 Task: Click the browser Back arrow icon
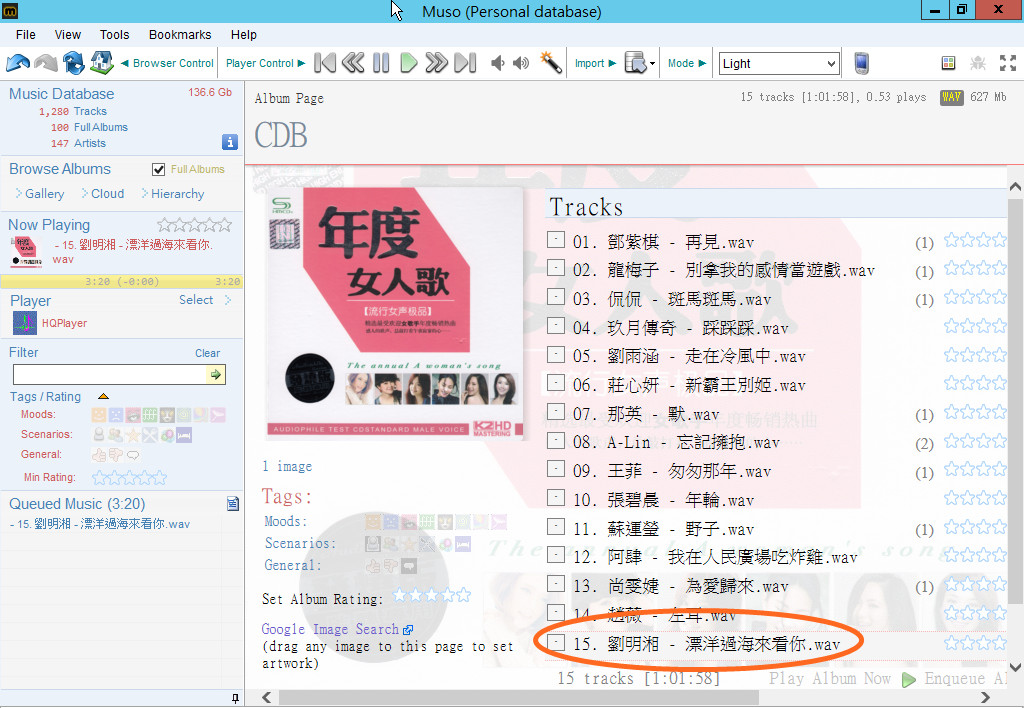(x=18, y=63)
